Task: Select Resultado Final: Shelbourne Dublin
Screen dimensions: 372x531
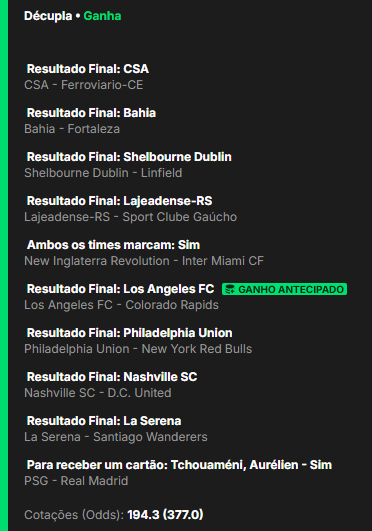Action: click(x=129, y=157)
